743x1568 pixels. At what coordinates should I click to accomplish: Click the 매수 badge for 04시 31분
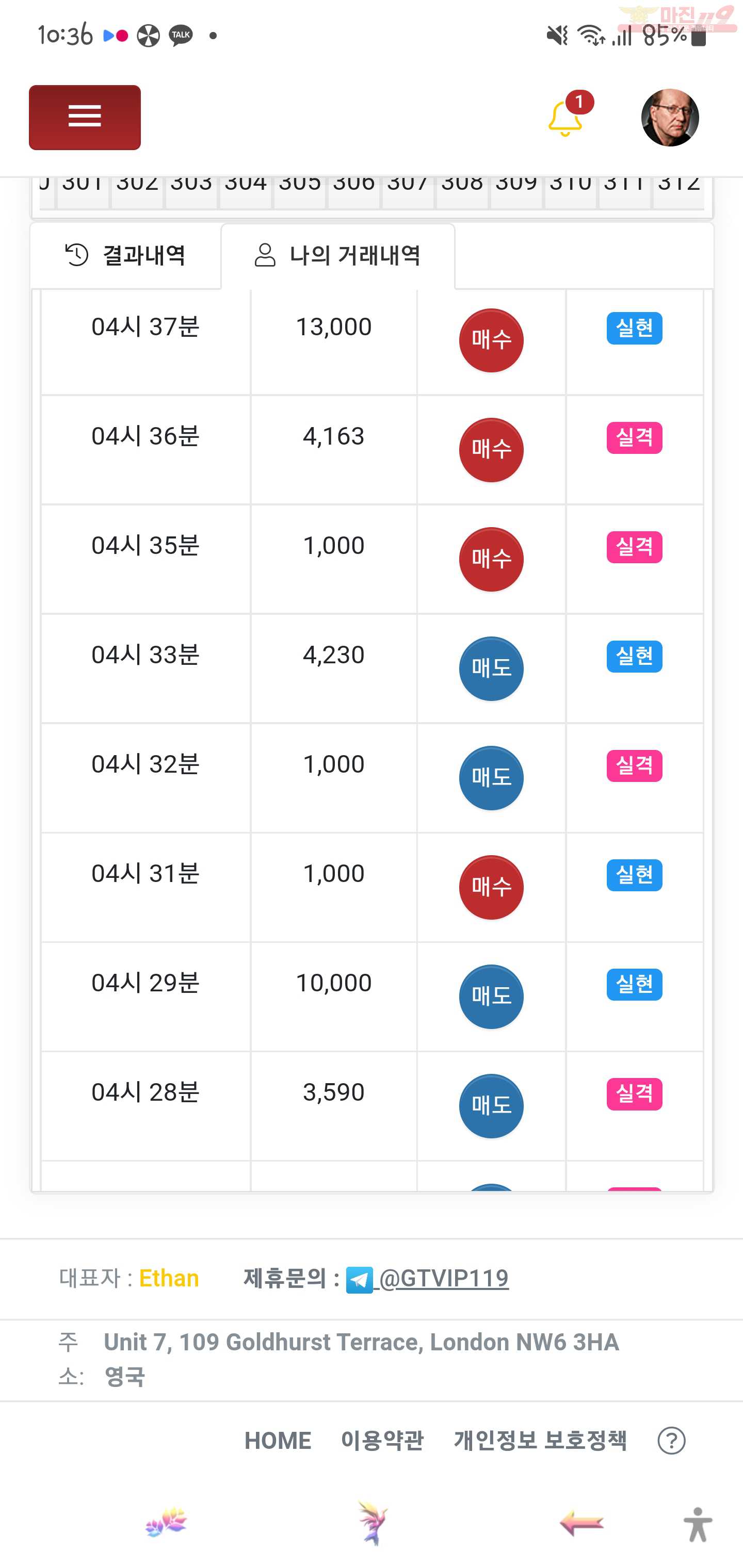point(491,888)
